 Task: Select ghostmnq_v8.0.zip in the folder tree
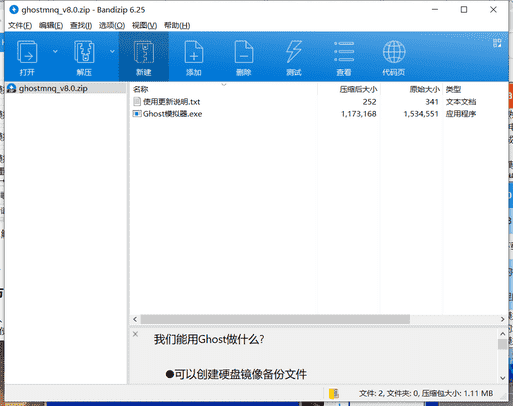pos(53,88)
